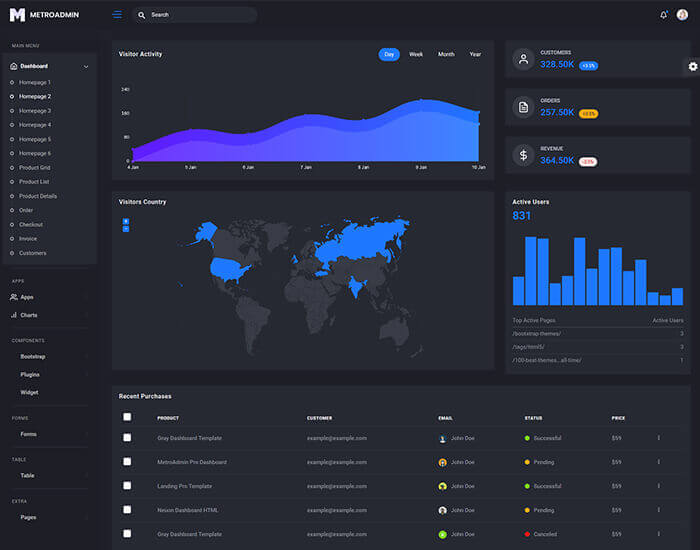Screen dimensions: 700x550
Task: Click the Revenue dollar icon
Action: [523, 155]
